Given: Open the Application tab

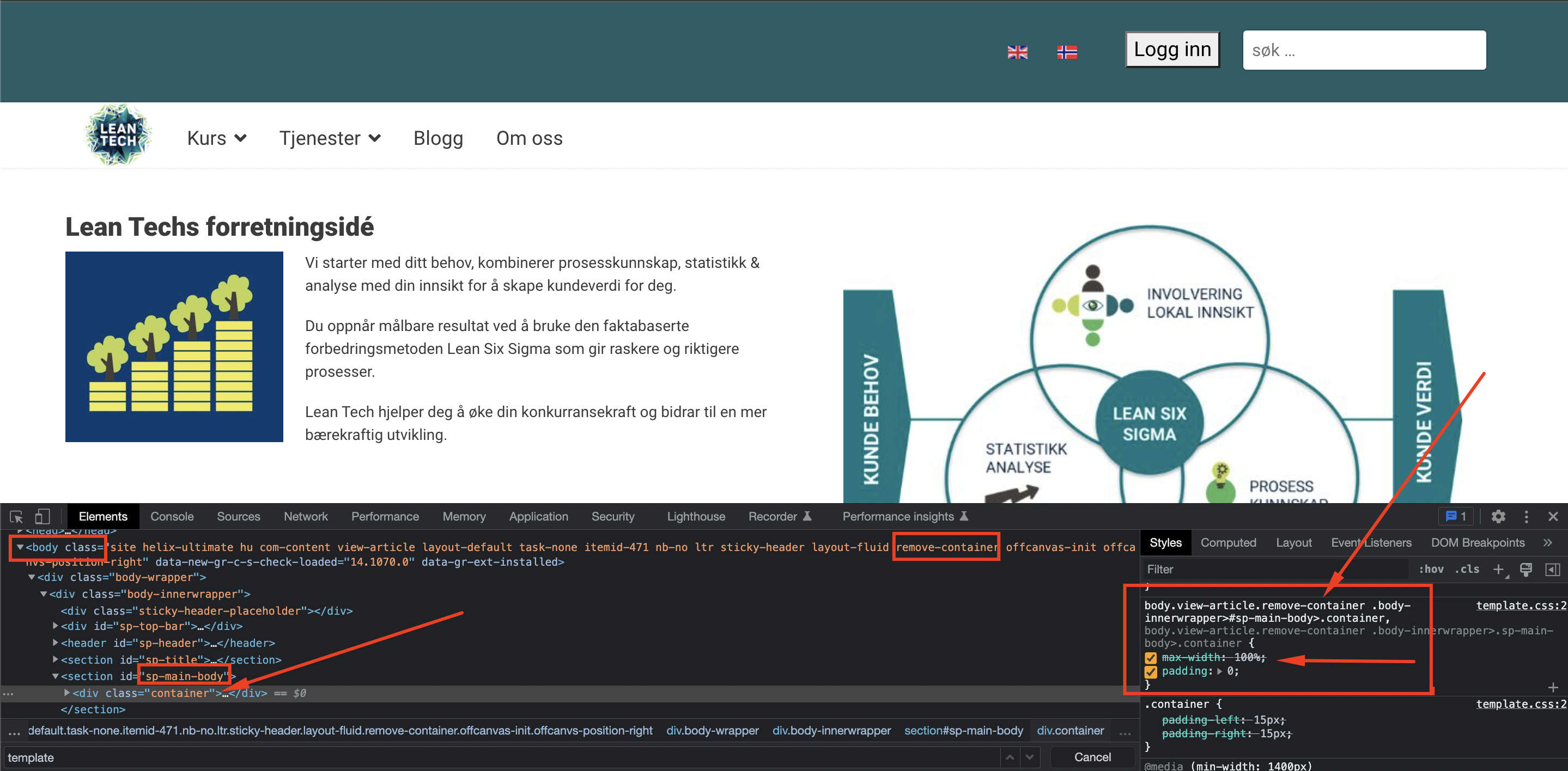Looking at the screenshot, I should [539, 517].
